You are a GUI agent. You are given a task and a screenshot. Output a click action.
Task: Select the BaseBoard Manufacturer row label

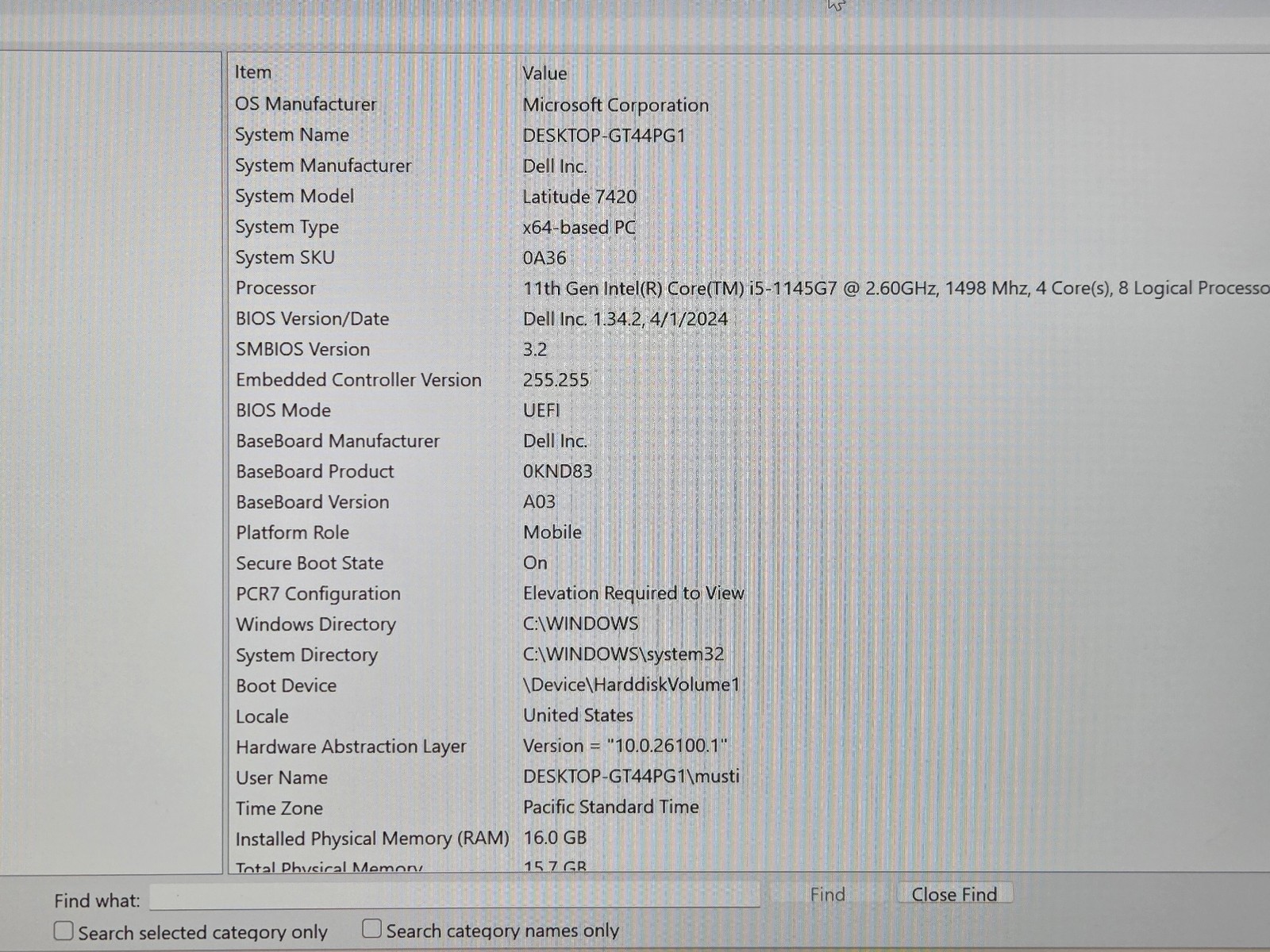pyautogui.click(x=337, y=441)
